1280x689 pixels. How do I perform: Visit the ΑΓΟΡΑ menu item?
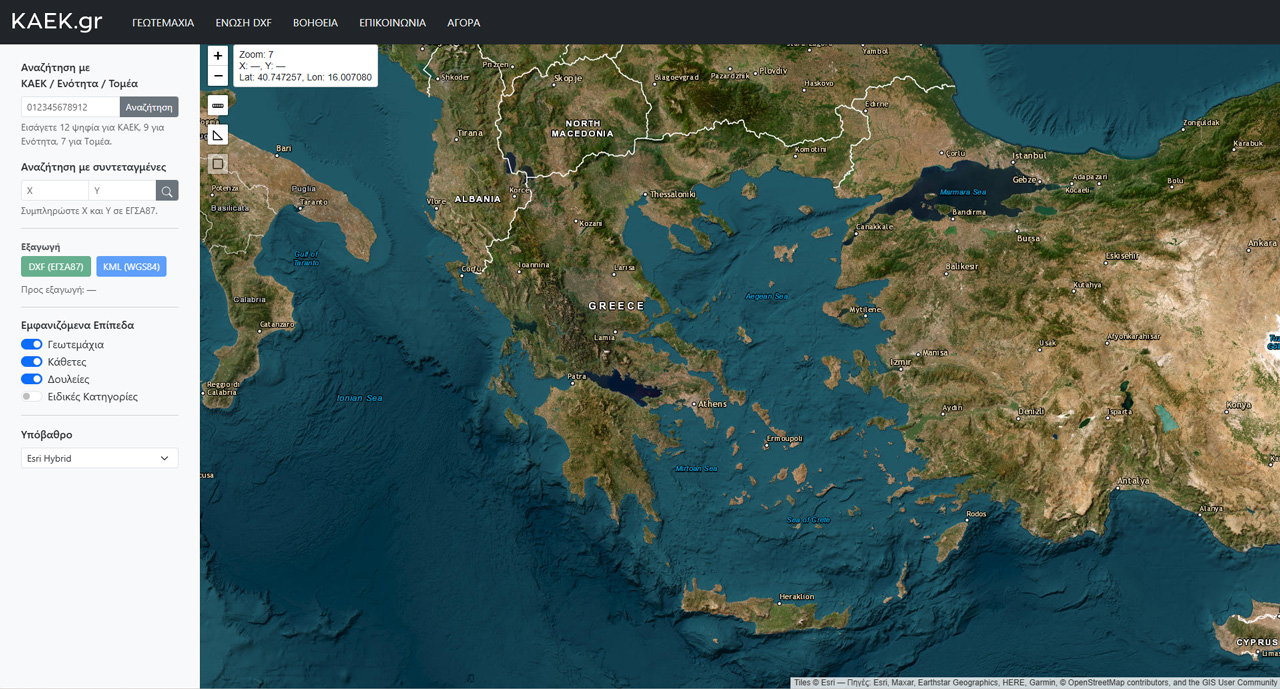point(464,21)
